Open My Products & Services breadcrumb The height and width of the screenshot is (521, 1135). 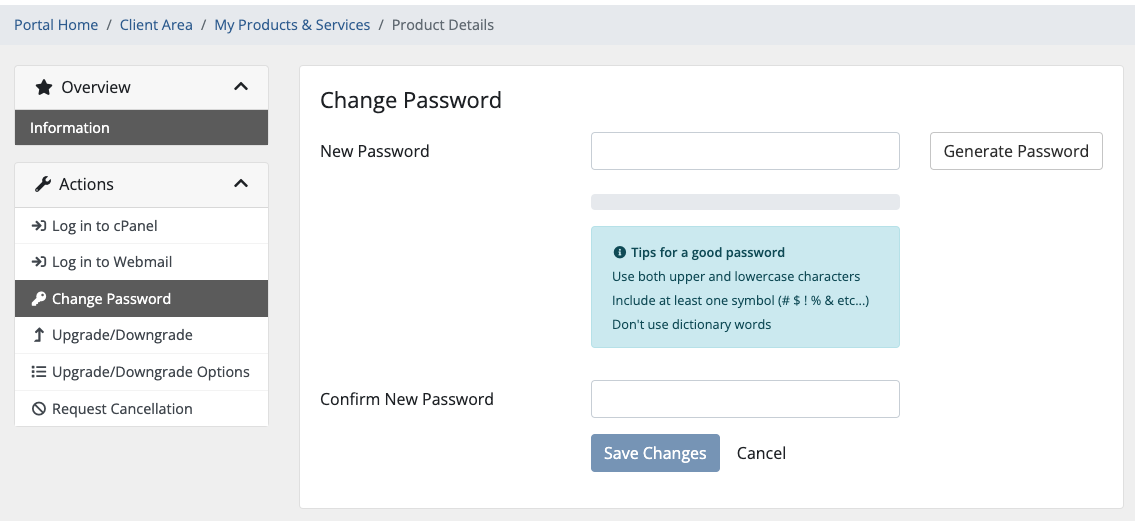[x=292, y=25]
